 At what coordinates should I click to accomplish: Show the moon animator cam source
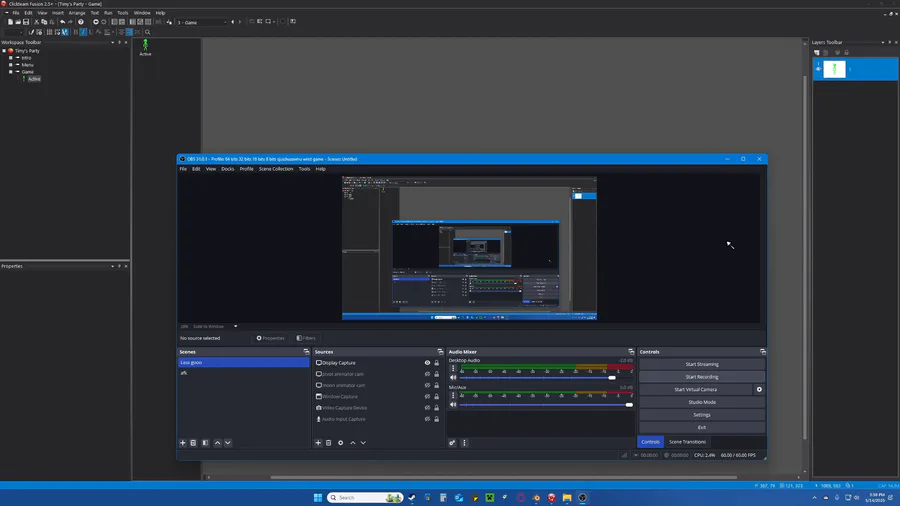[x=427, y=386]
